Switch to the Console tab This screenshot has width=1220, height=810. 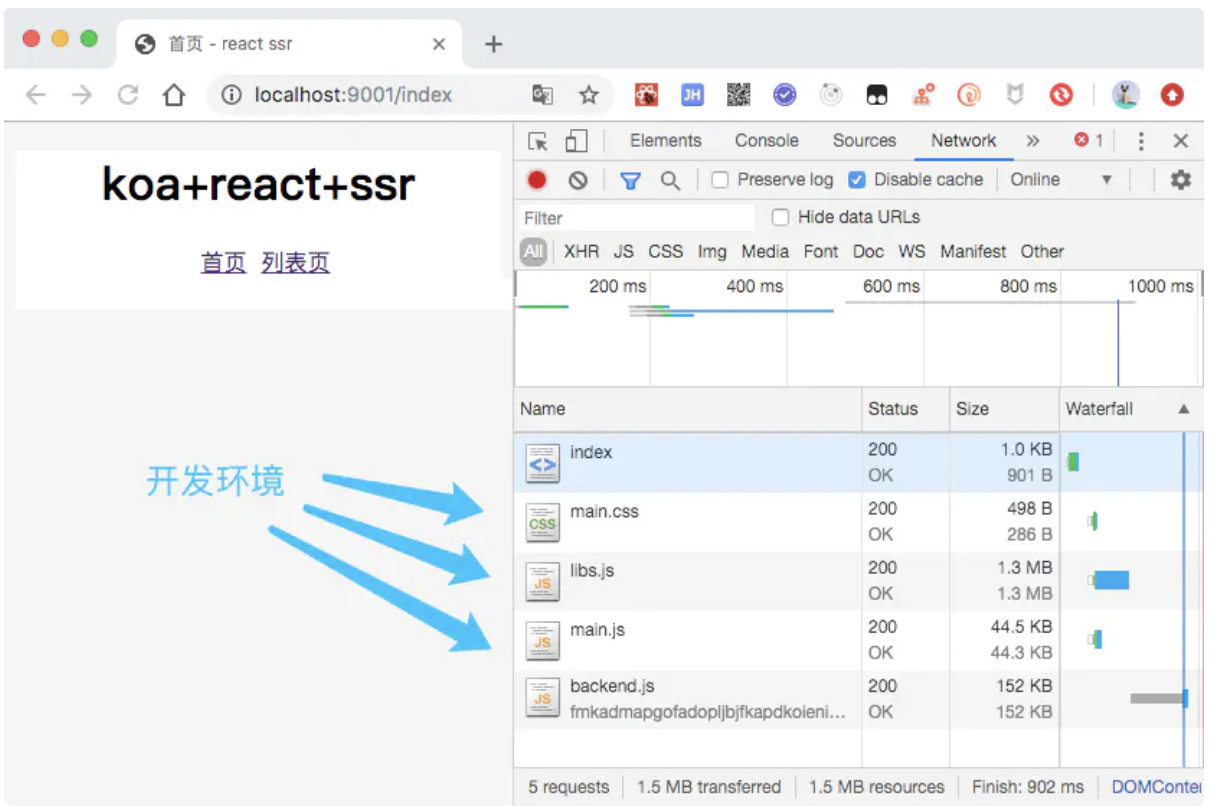point(766,141)
